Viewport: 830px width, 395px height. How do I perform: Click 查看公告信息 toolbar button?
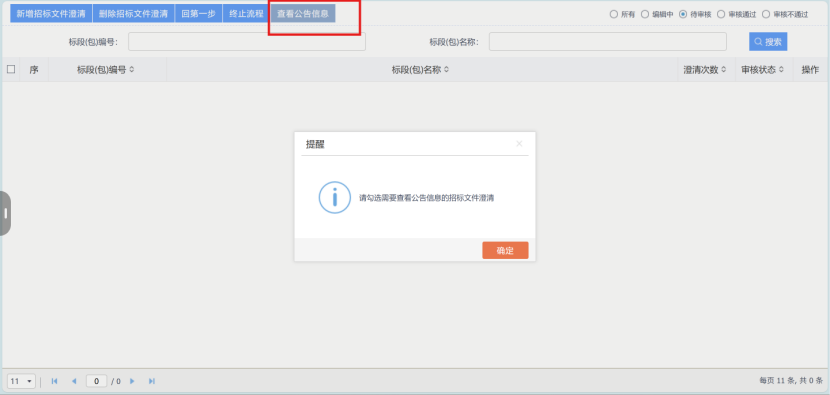coord(303,14)
